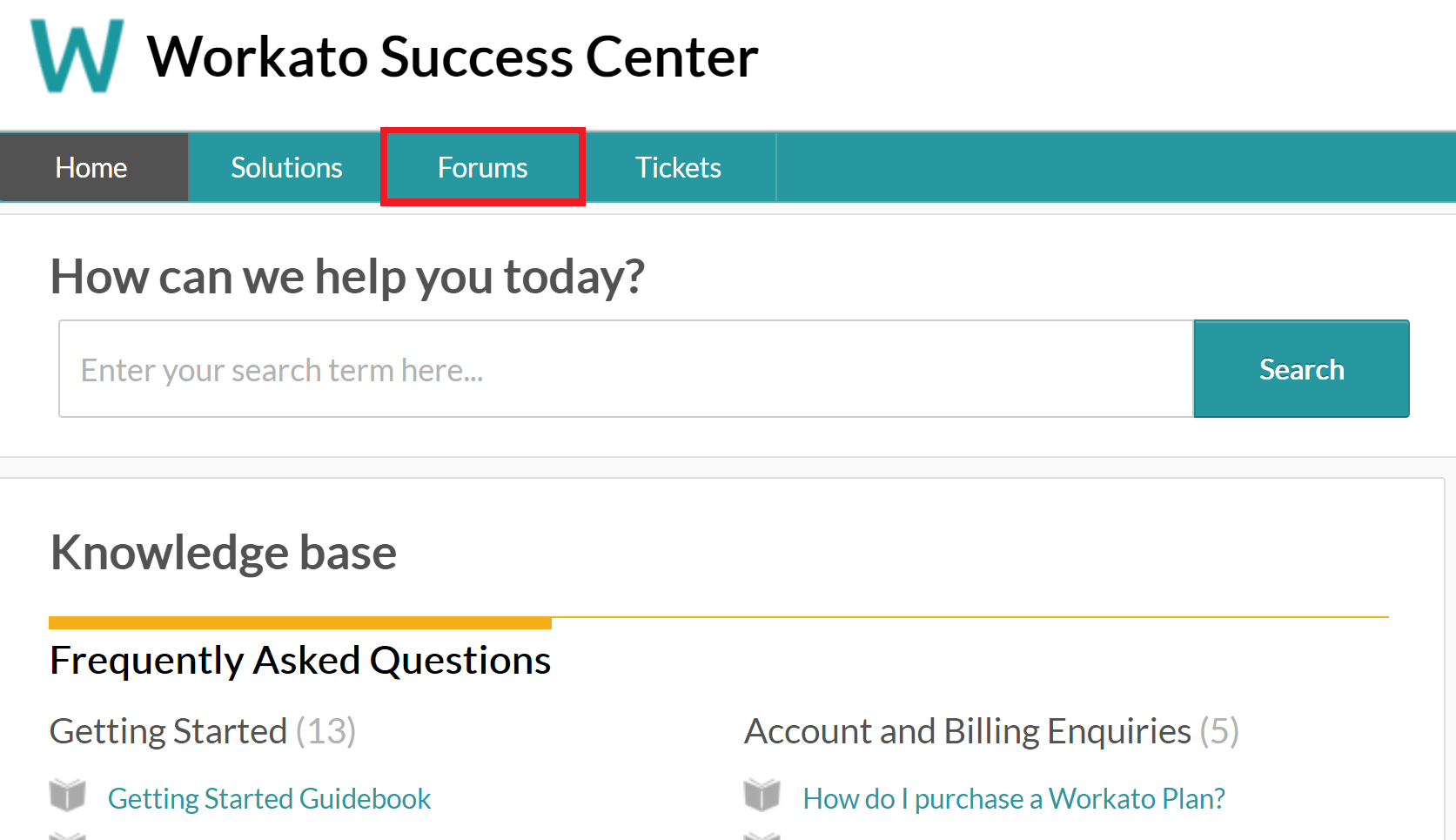Click the Knowledge base heading
The height and width of the screenshot is (840, 1456).
click(x=224, y=553)
